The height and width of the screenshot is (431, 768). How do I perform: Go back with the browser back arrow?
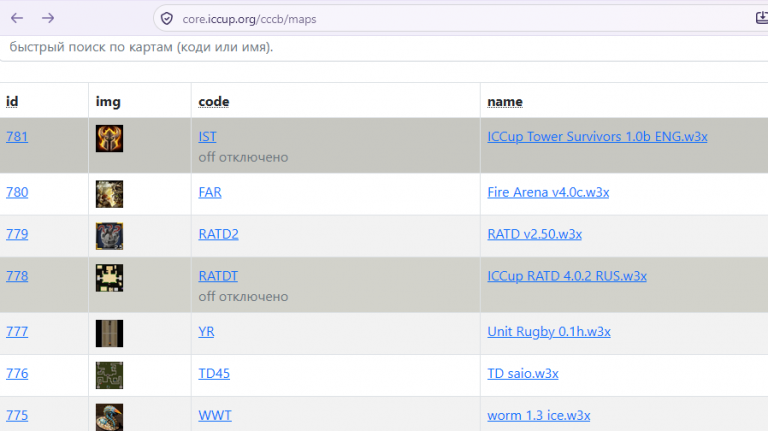[x=17, y=19]
